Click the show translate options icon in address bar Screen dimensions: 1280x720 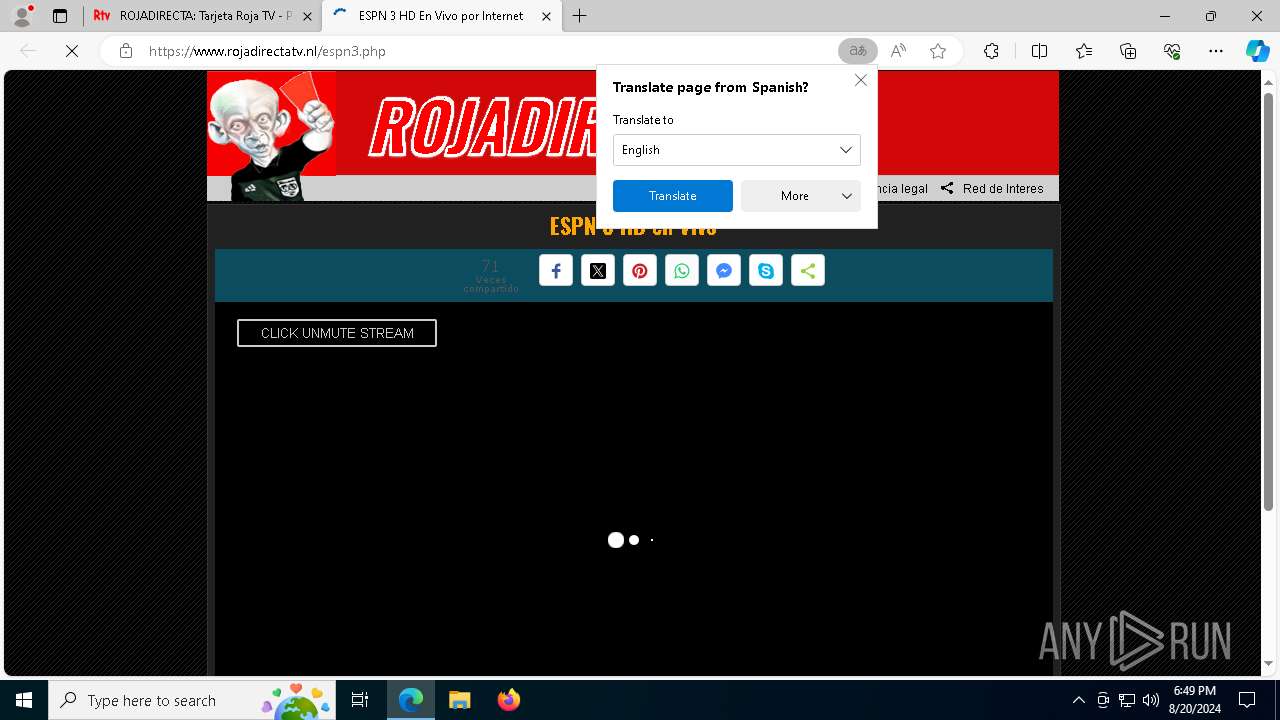(x=857, y=51)
